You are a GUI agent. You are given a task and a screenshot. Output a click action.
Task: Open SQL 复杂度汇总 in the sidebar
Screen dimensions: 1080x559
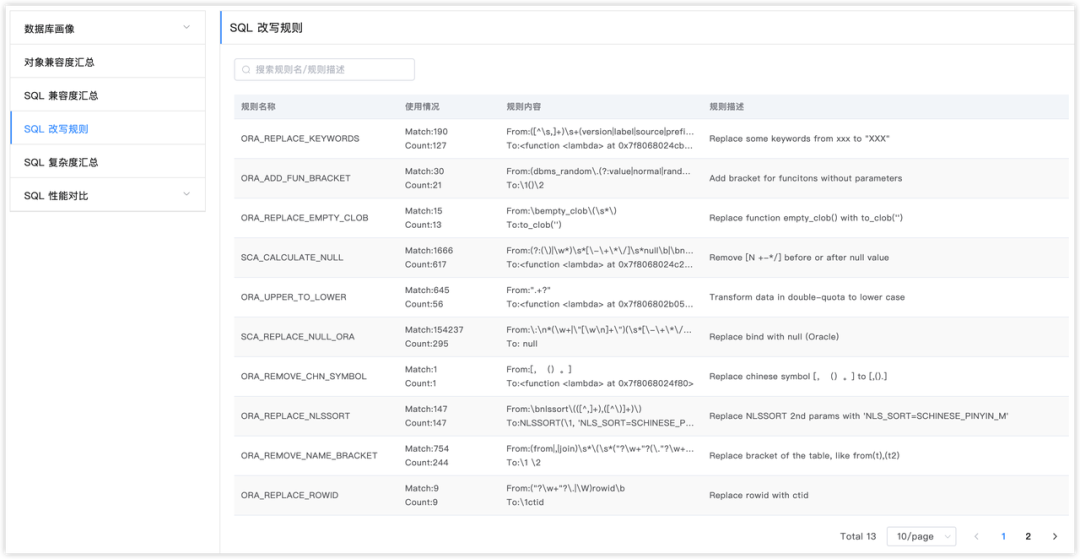107,162
